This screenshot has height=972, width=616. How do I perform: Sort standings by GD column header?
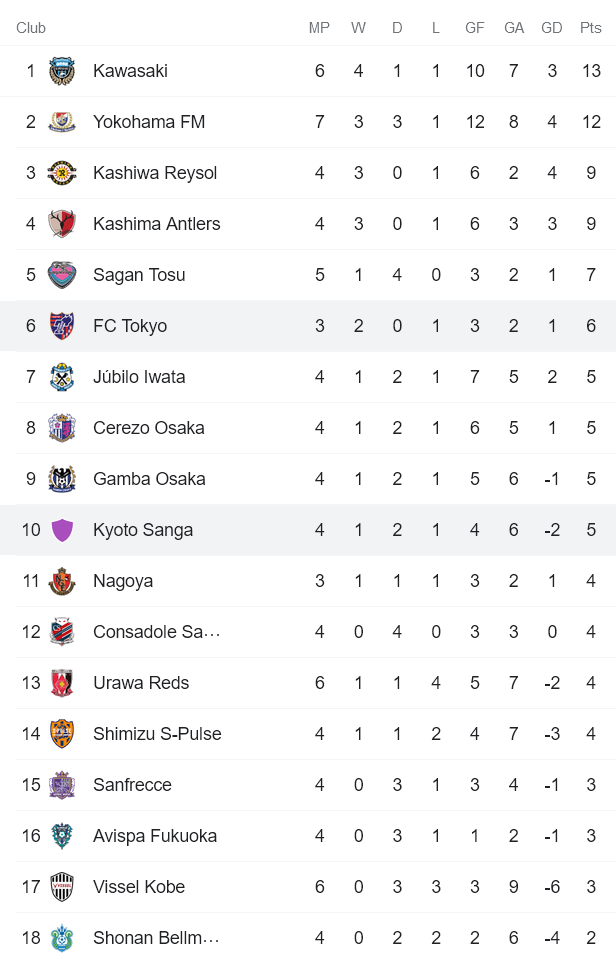pyautogui.click(x=552, y=28)
